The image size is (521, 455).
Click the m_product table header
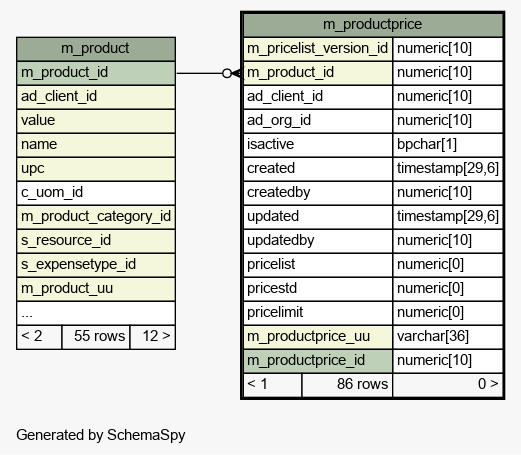coord(96,49)
